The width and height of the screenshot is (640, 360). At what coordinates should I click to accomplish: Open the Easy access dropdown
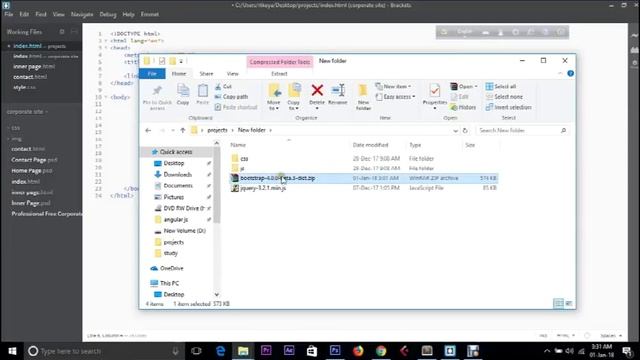pyautogui.click(x=395, y=97)
